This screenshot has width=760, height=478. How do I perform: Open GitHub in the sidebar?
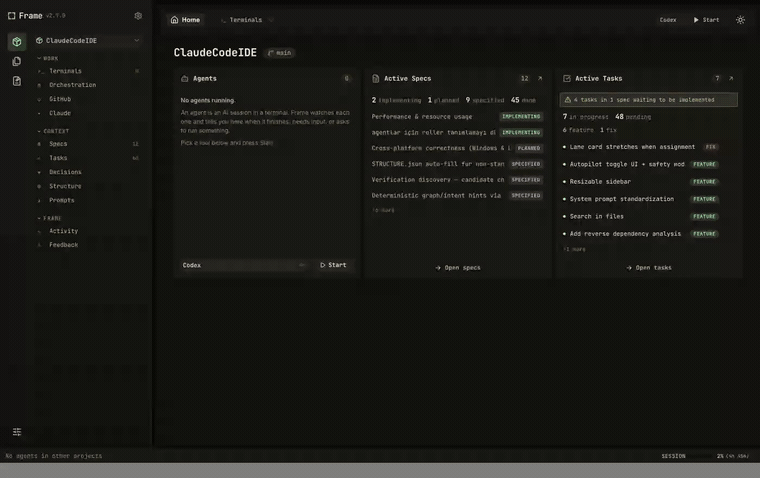[88, 99]
